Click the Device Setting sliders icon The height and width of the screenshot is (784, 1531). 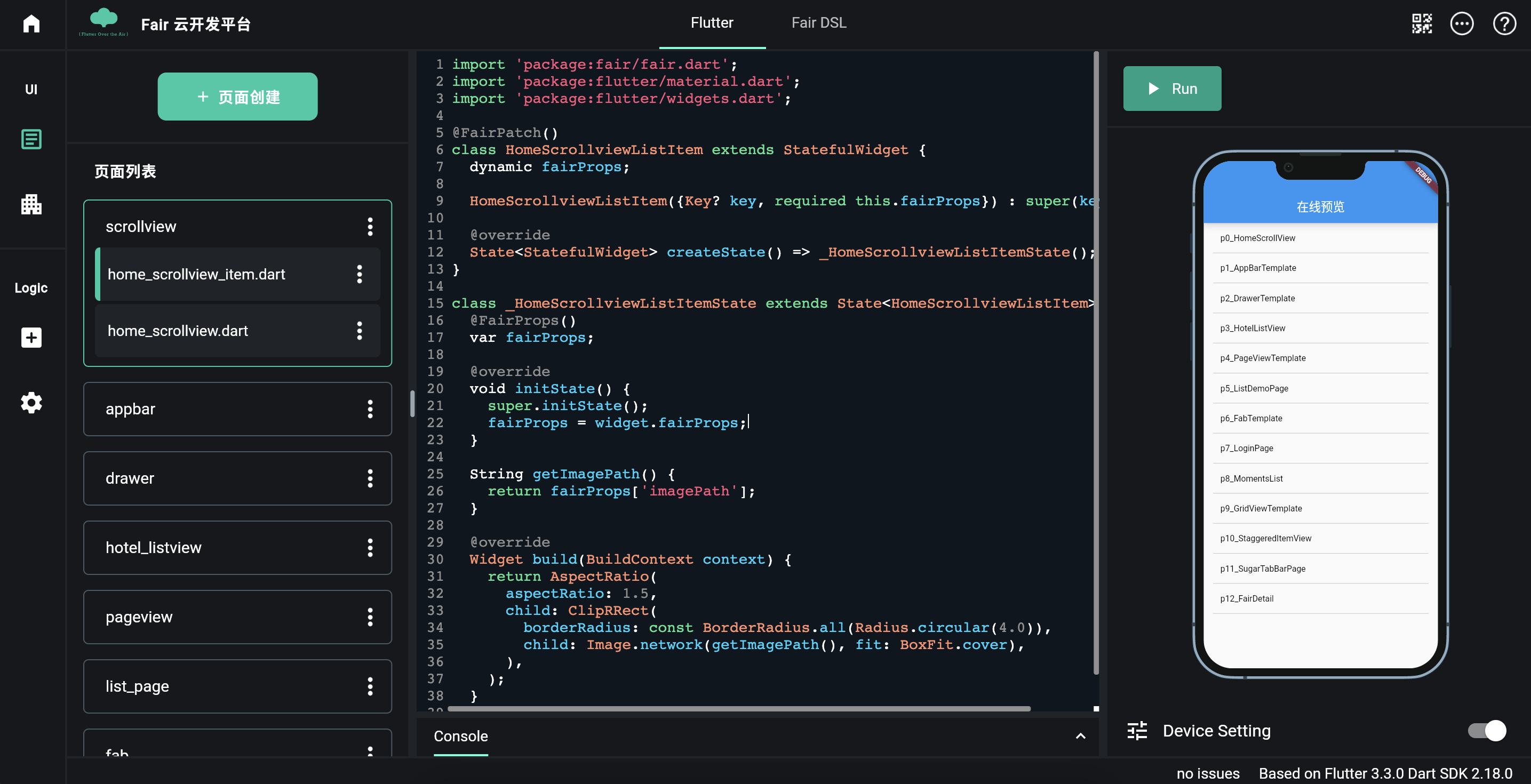pos(1137,731)
